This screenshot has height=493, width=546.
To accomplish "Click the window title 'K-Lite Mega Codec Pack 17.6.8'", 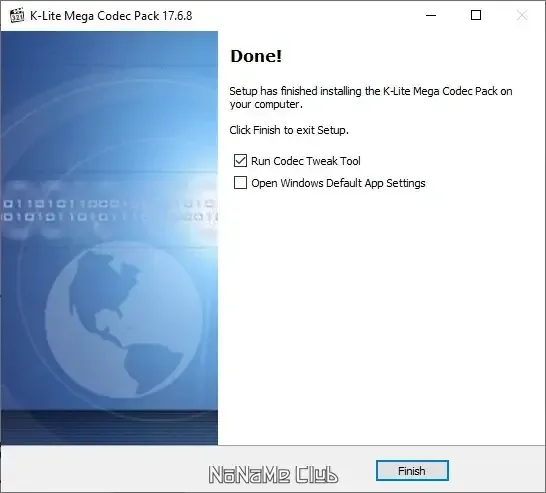I will click(111, 16).
